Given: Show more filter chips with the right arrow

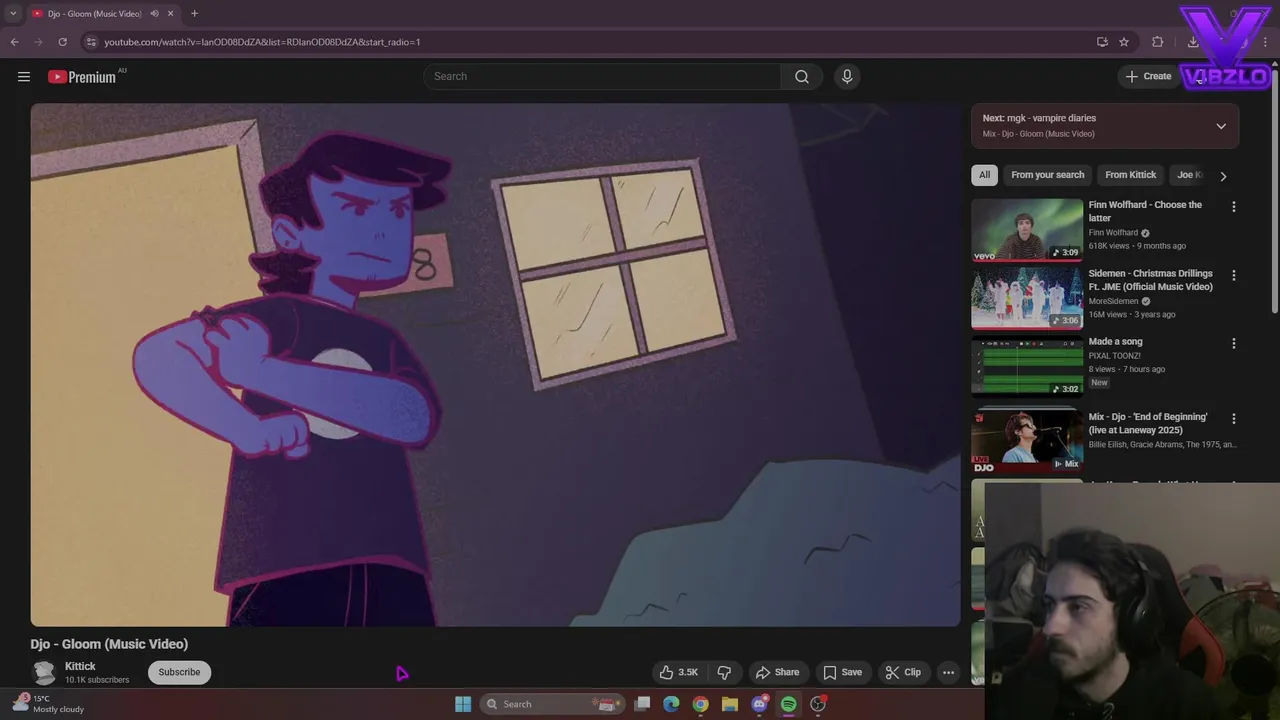Looking at the screenshot, I should [x=1222, y=176].
